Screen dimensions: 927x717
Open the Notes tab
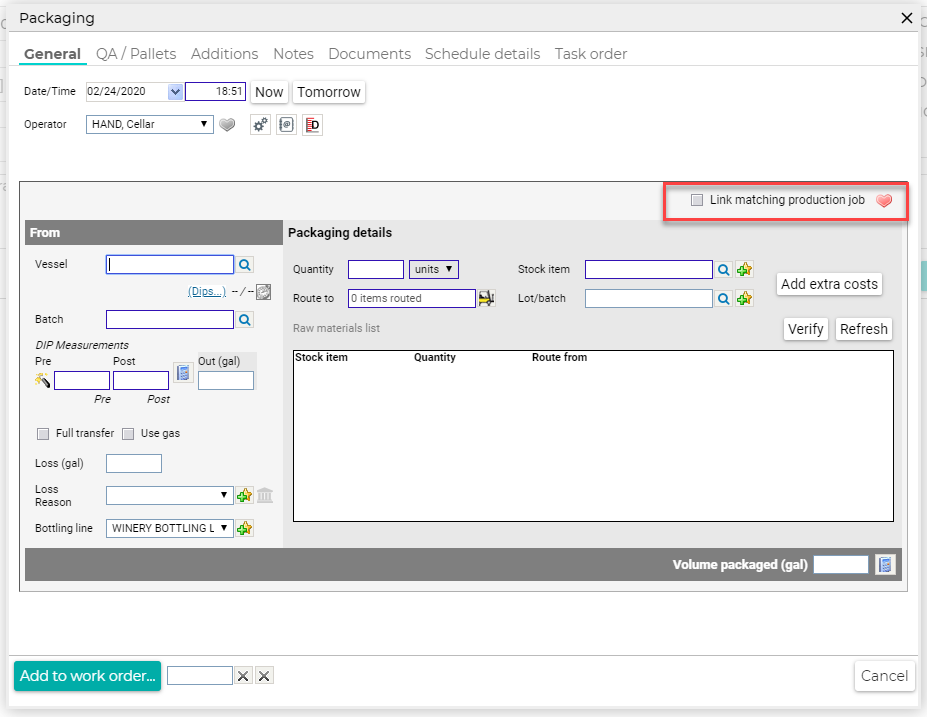tap(293, 54)
